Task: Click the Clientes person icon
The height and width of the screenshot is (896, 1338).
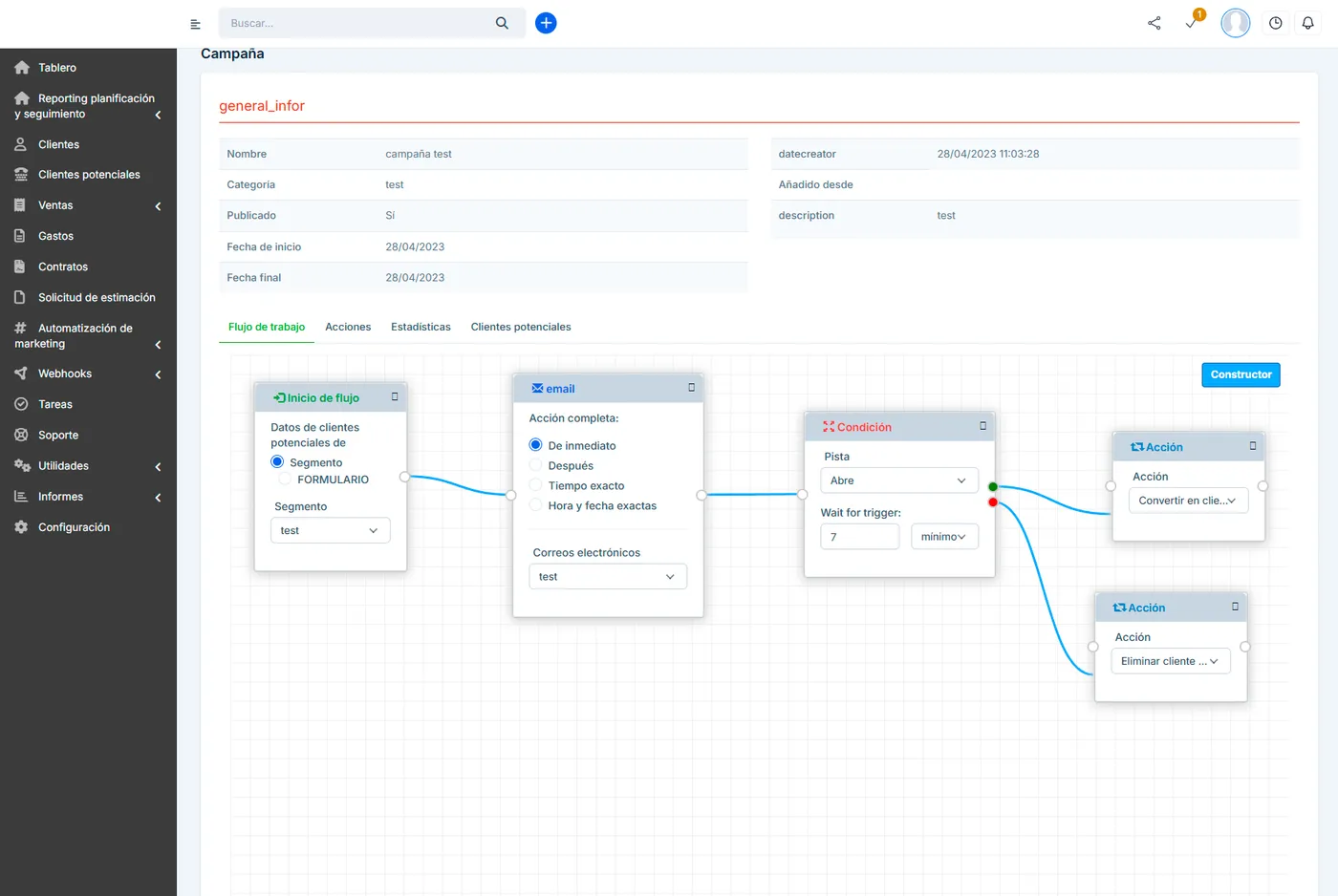Action: pyautogui.click(x=21, y=144)
